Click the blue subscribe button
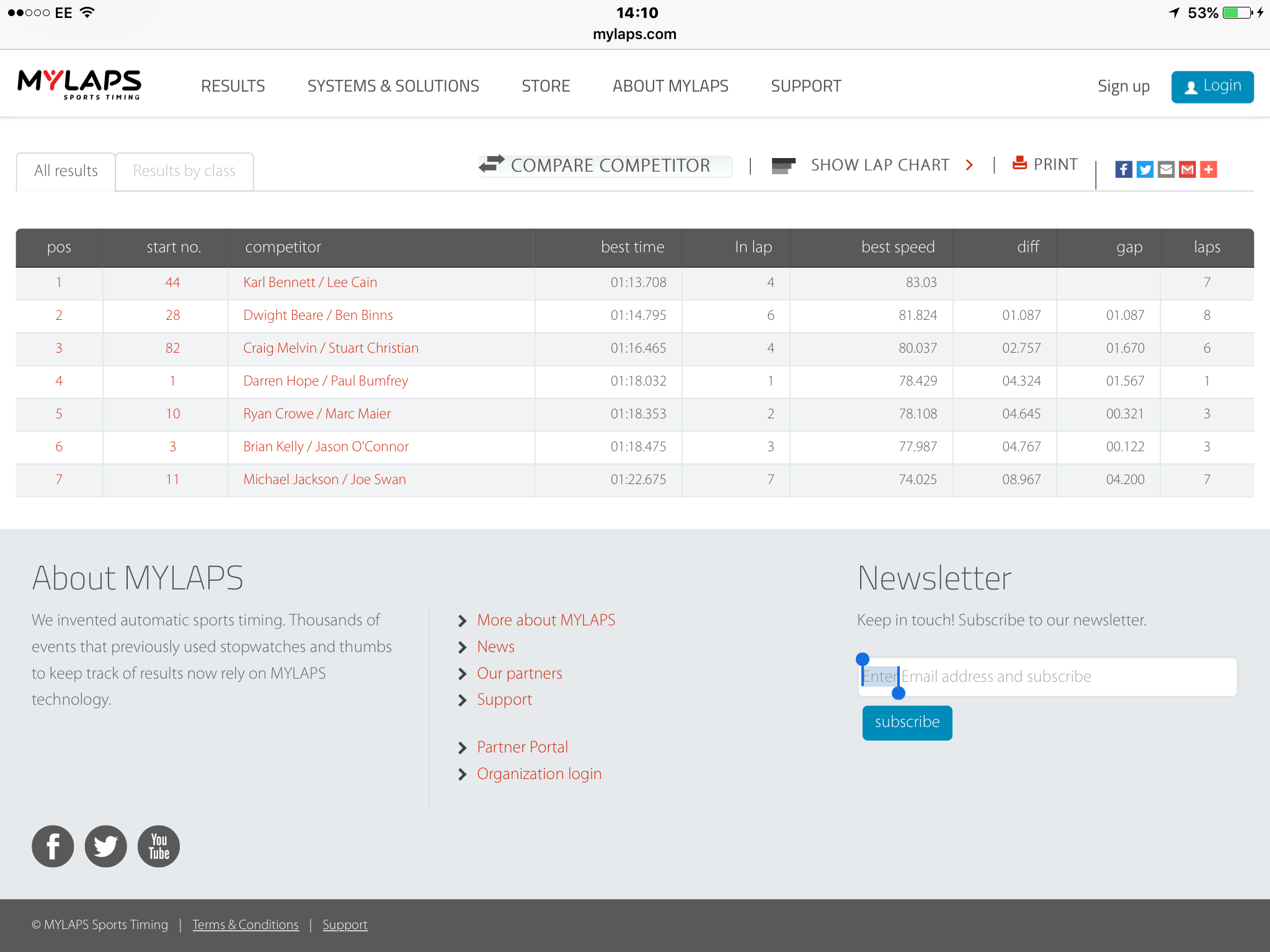The width and height of the screenshot is (1270, 952). coord(907,723)
